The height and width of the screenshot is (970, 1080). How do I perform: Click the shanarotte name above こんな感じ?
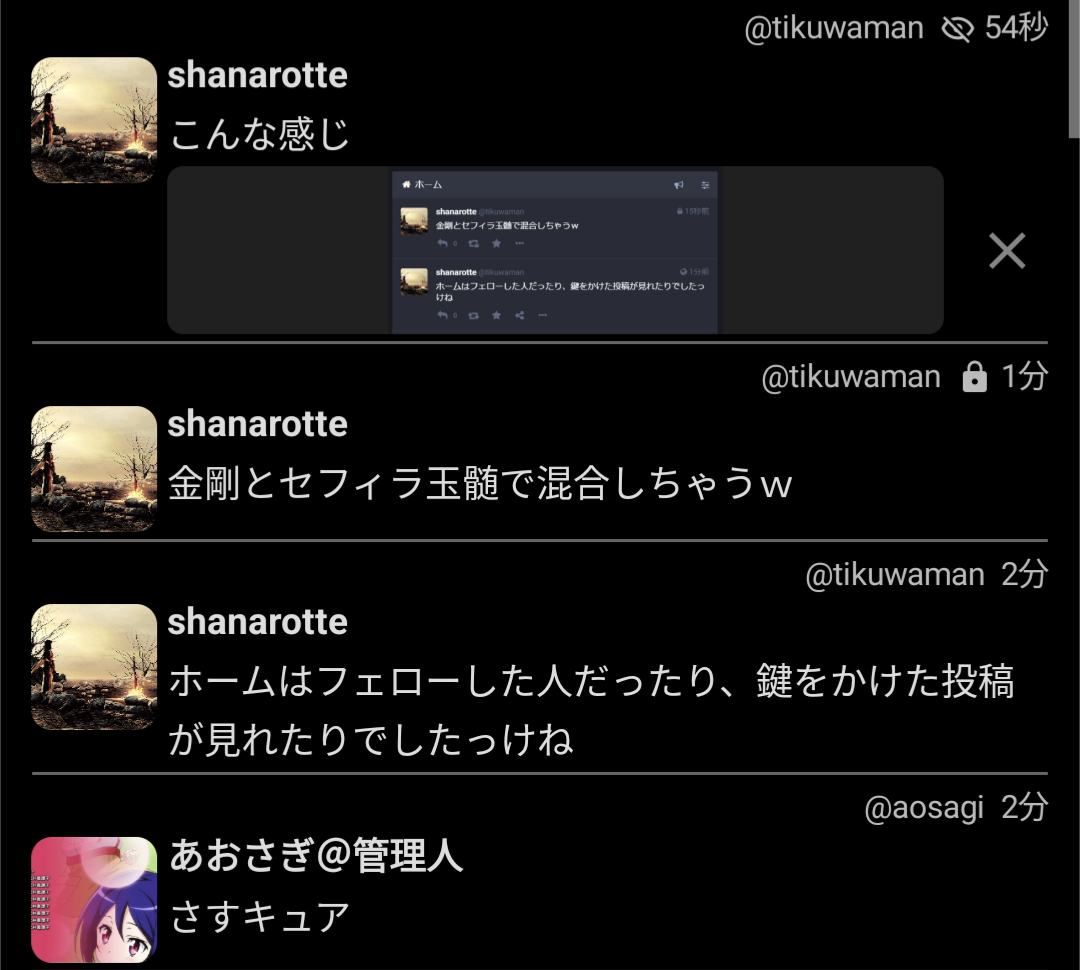click(258, 74)
